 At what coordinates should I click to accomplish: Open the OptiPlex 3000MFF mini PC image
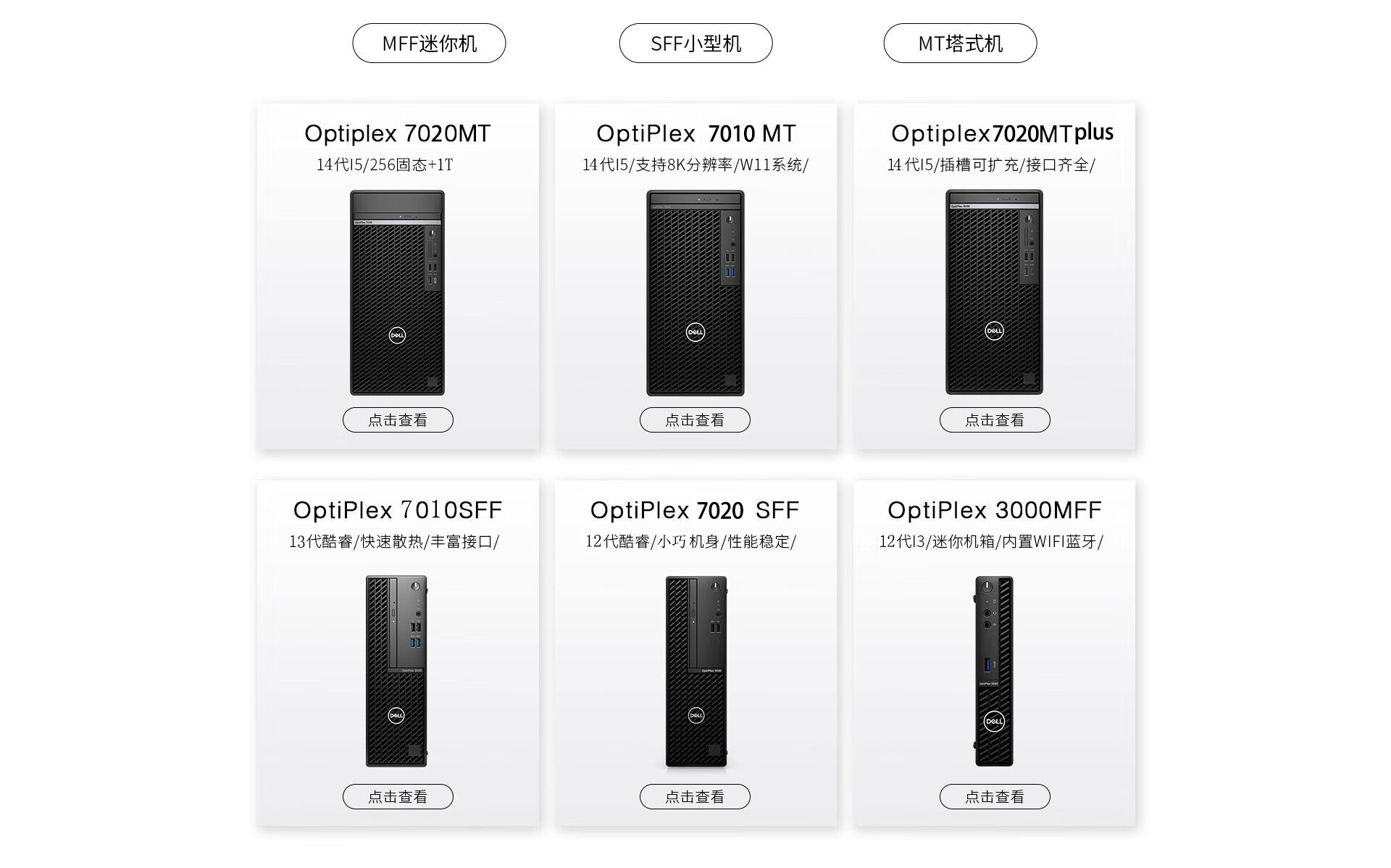994,671
